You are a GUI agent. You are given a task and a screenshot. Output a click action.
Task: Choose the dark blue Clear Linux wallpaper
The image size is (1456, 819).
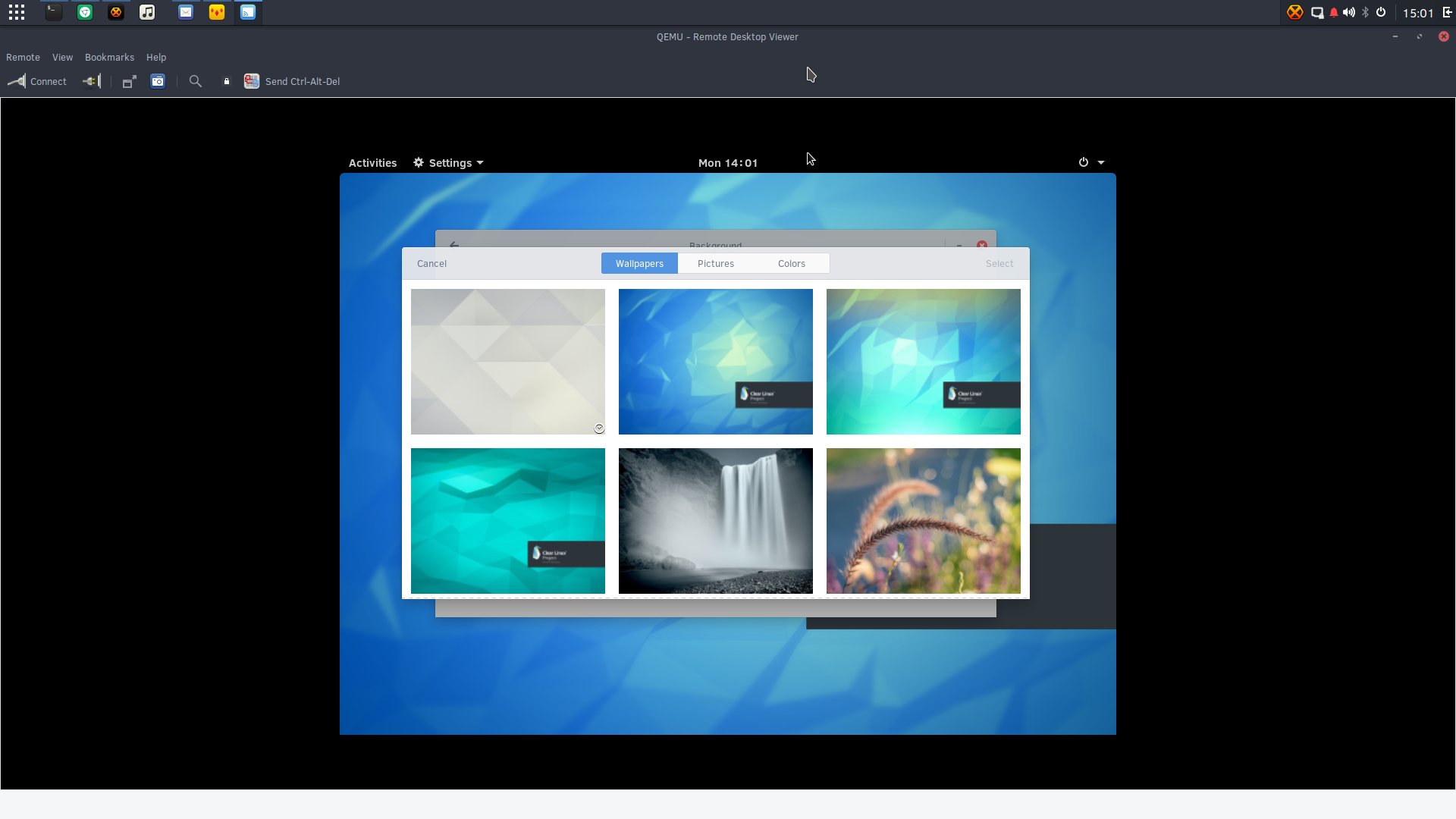[x=716, y=362]
